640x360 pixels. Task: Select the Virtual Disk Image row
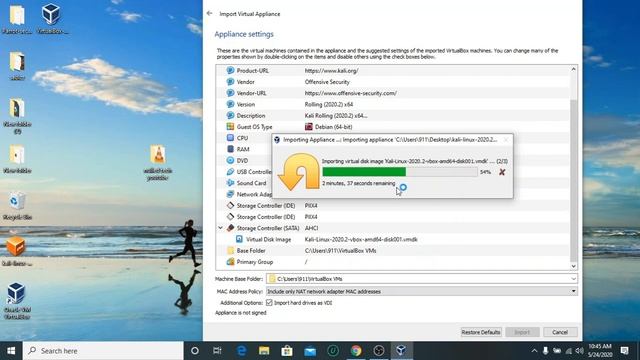coord(393,239)
